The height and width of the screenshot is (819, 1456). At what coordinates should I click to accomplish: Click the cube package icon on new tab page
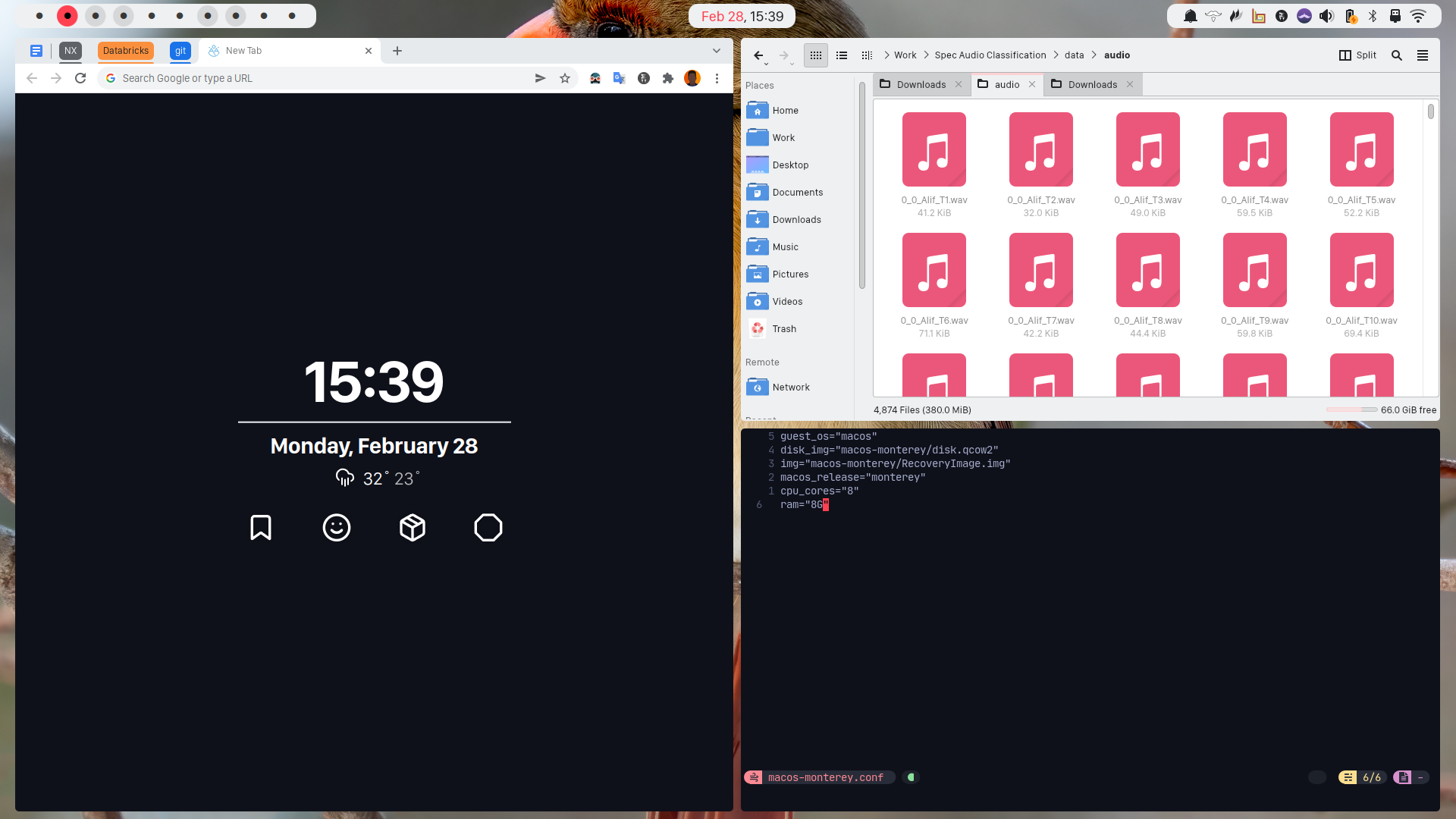[413, 527]
